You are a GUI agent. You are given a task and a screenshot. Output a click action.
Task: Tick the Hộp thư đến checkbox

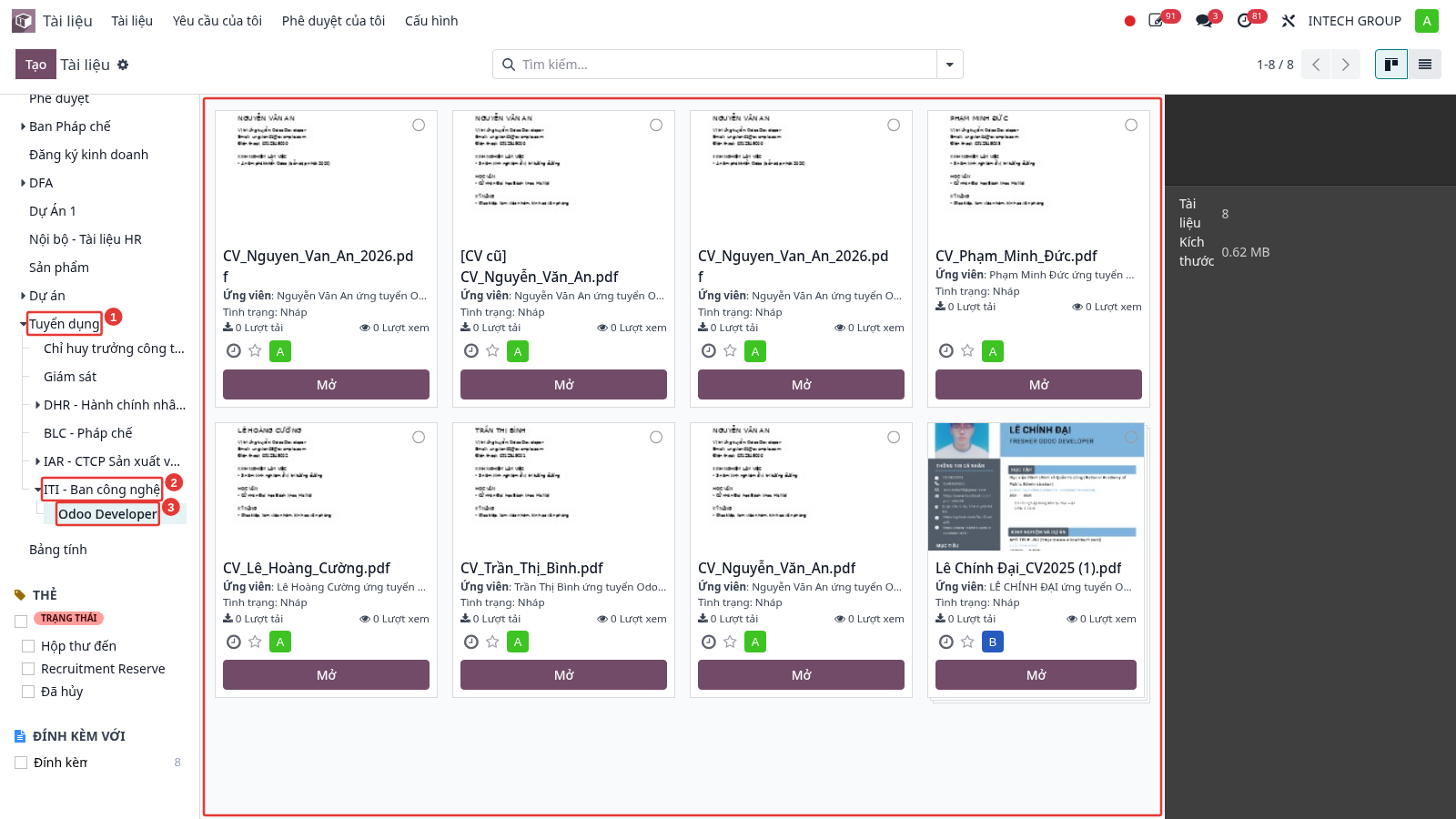pyautogui.click(x=28, y=646)
